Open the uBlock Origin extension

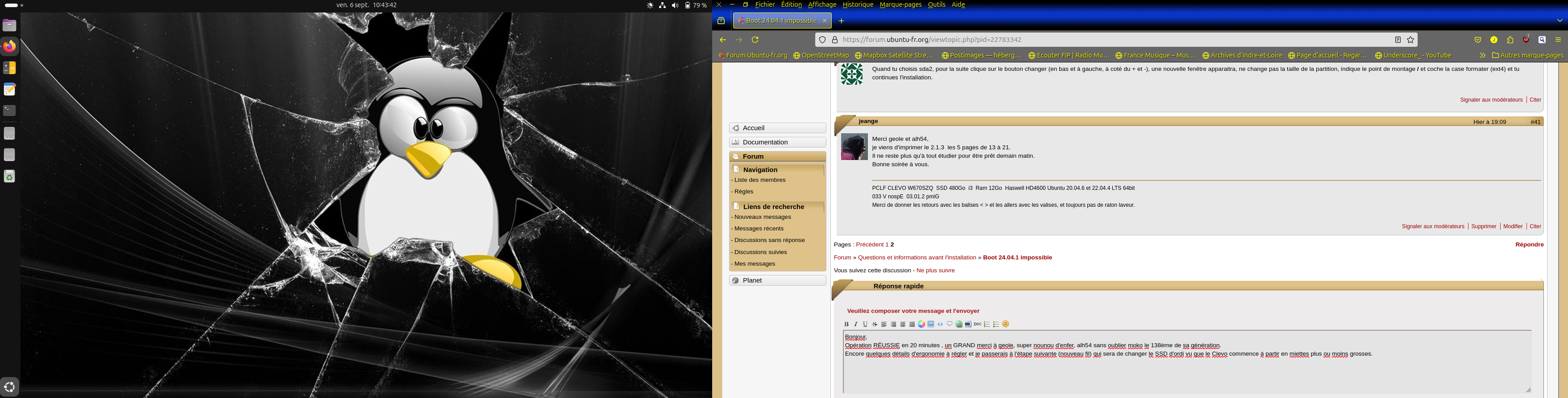1526,40
